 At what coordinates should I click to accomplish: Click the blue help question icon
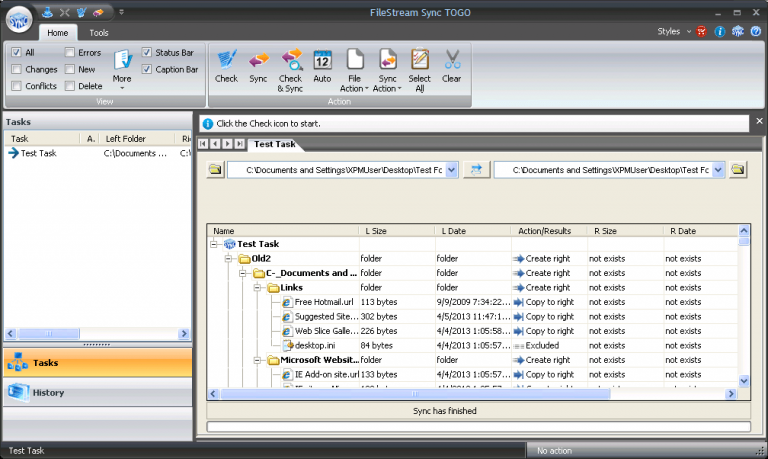(x=756, y=31)
